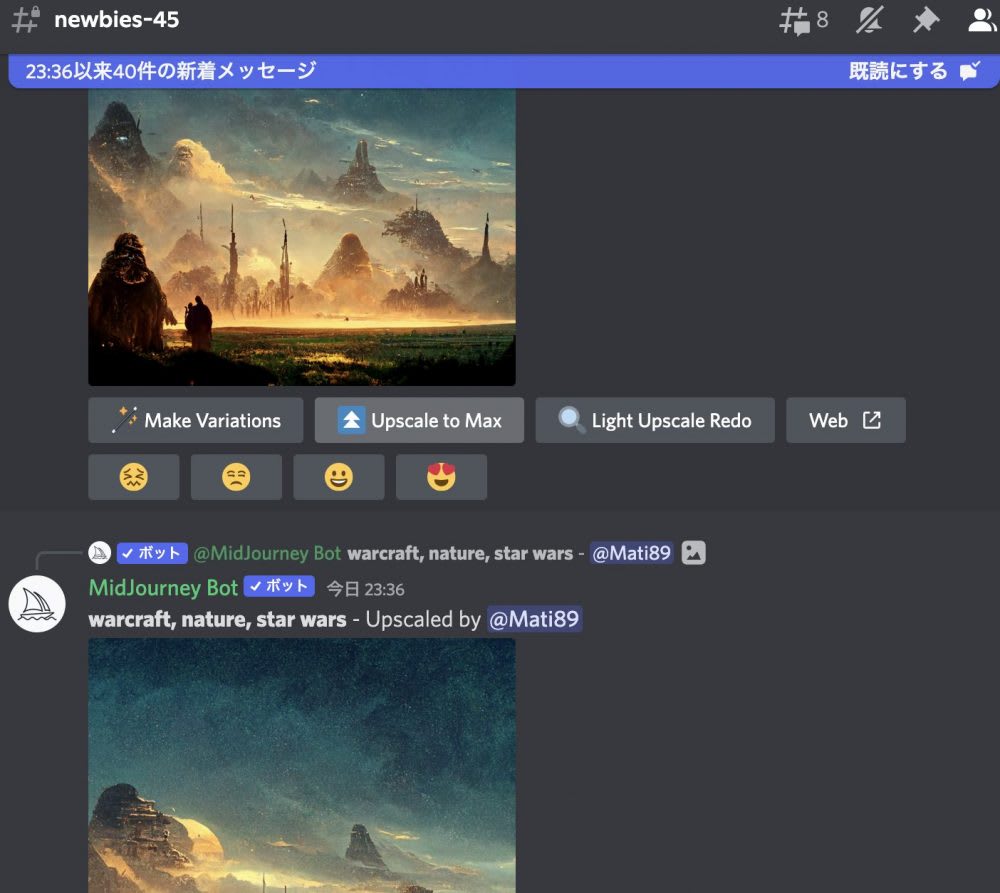Click the @Mati89 mention in the message
The width and height of the screenshot is (1000, 893).
pyautogui.click(x=536, y=619)
